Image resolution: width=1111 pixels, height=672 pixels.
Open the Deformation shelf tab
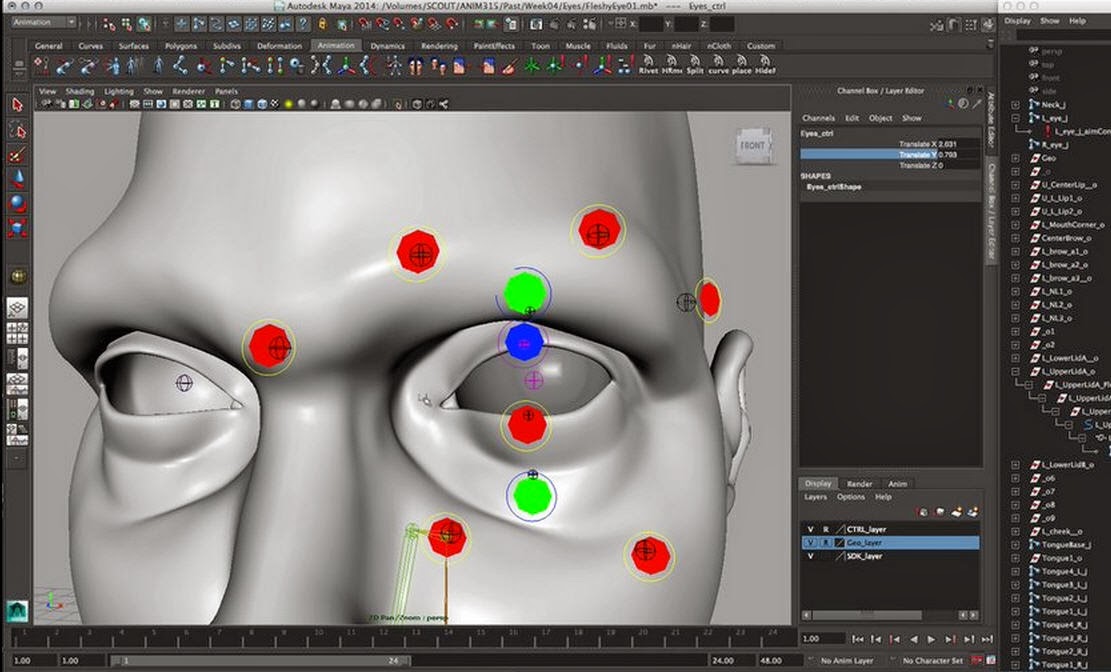tap(279, 45)
